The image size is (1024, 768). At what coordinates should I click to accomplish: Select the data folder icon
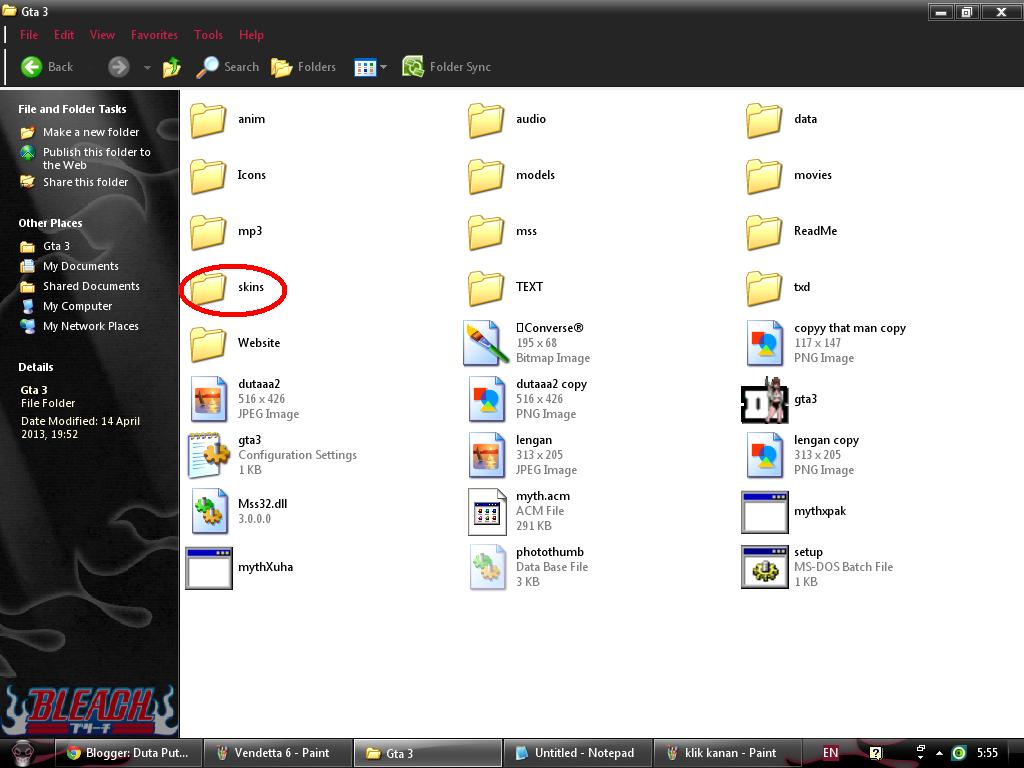pos(764,120)
